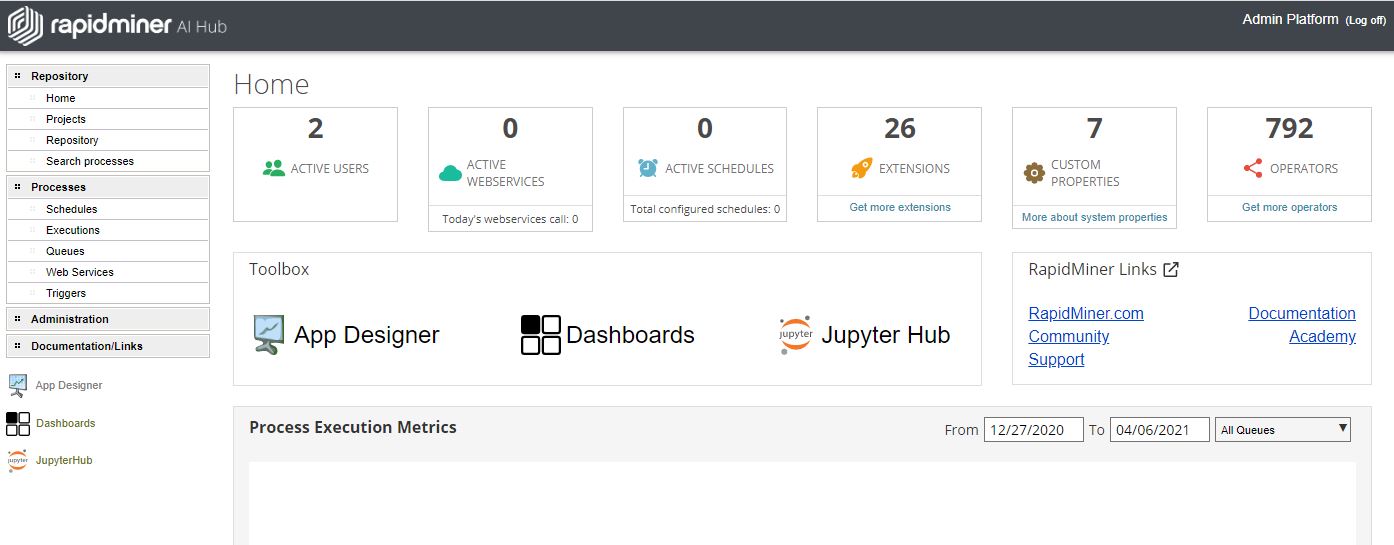The image size is (1394, 545).
Task: Click the Toolbox panel title
Action: click(279, 269)
